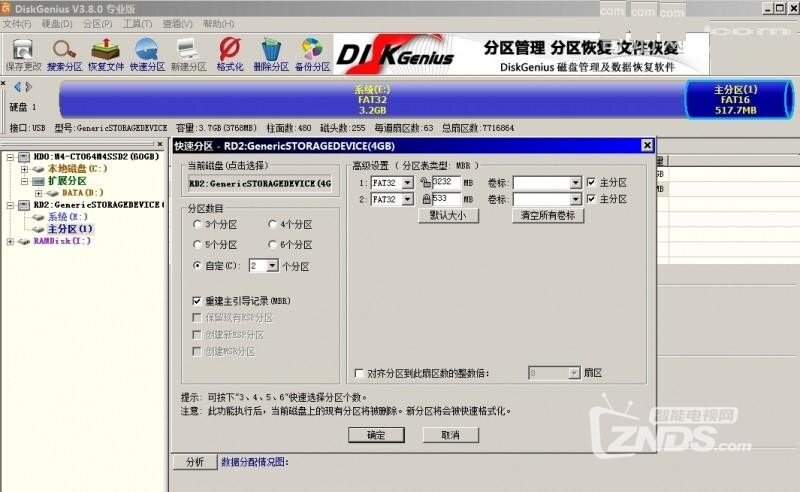Click the partition 1 size field 3232
Image resolution: width=800 pixels, height=492 pixels.
446,182
